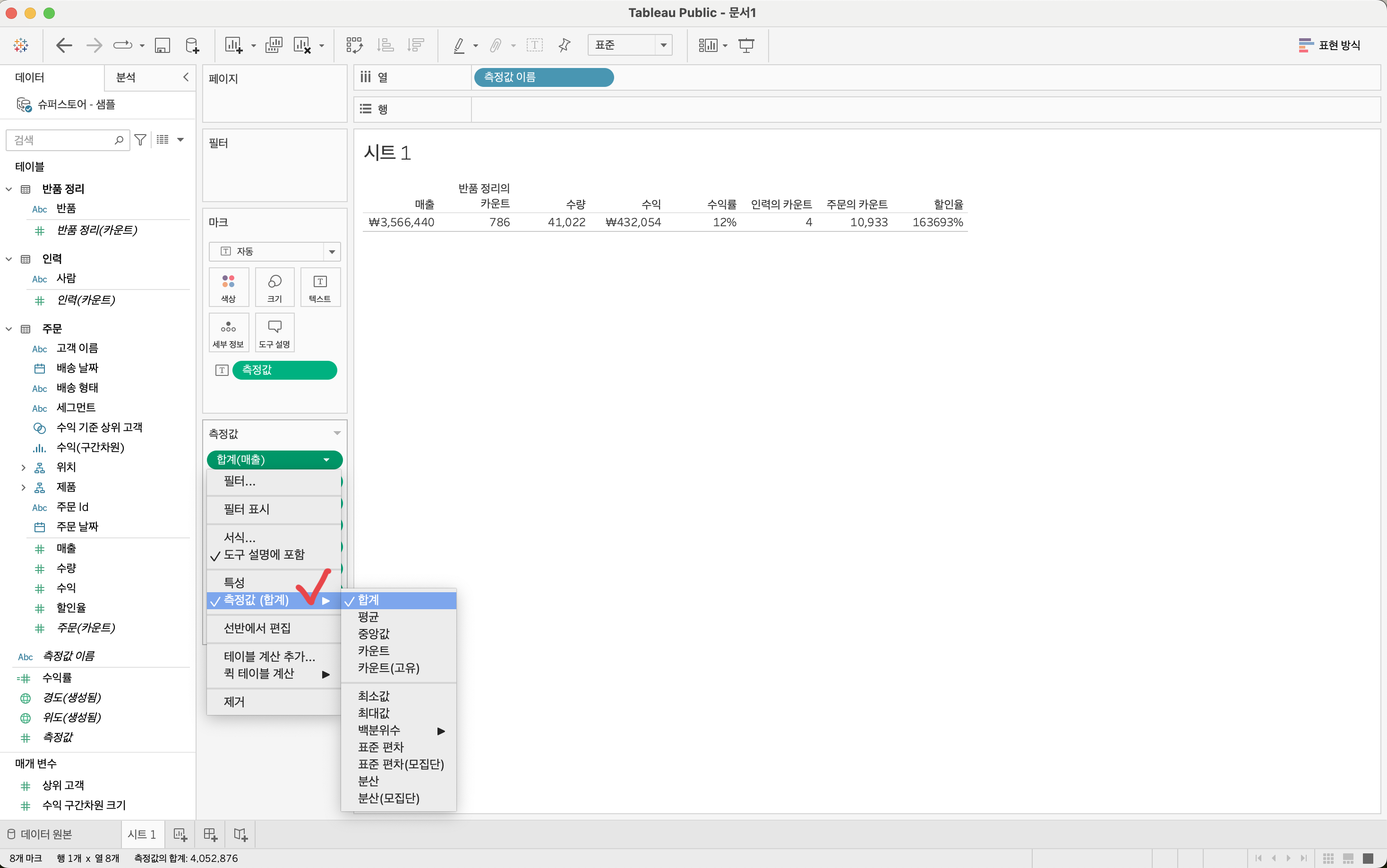
Task: Click the Save workbook toolbar icon
Action: point(163,45)
